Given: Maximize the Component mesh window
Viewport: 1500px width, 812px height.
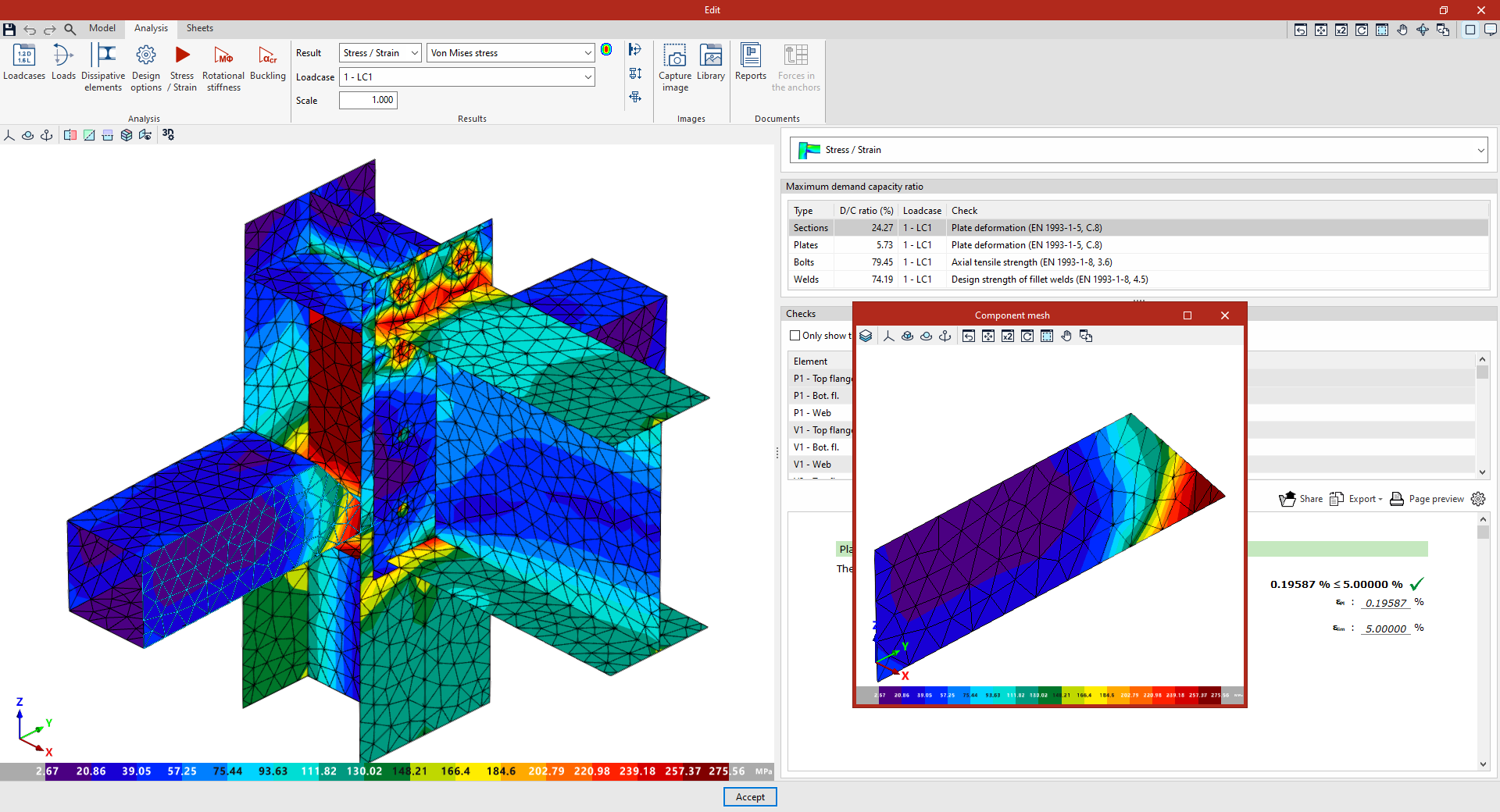Looking at the screenshot, I should point(1187,315).
